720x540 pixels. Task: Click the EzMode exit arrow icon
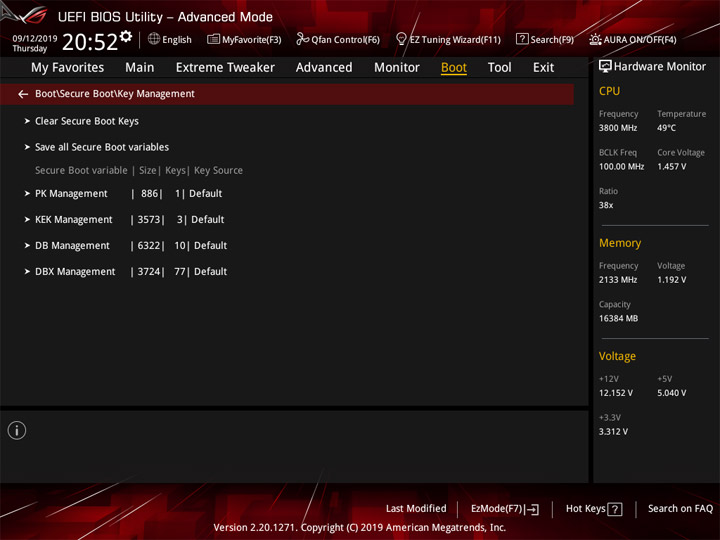click(x=532, y=509)
